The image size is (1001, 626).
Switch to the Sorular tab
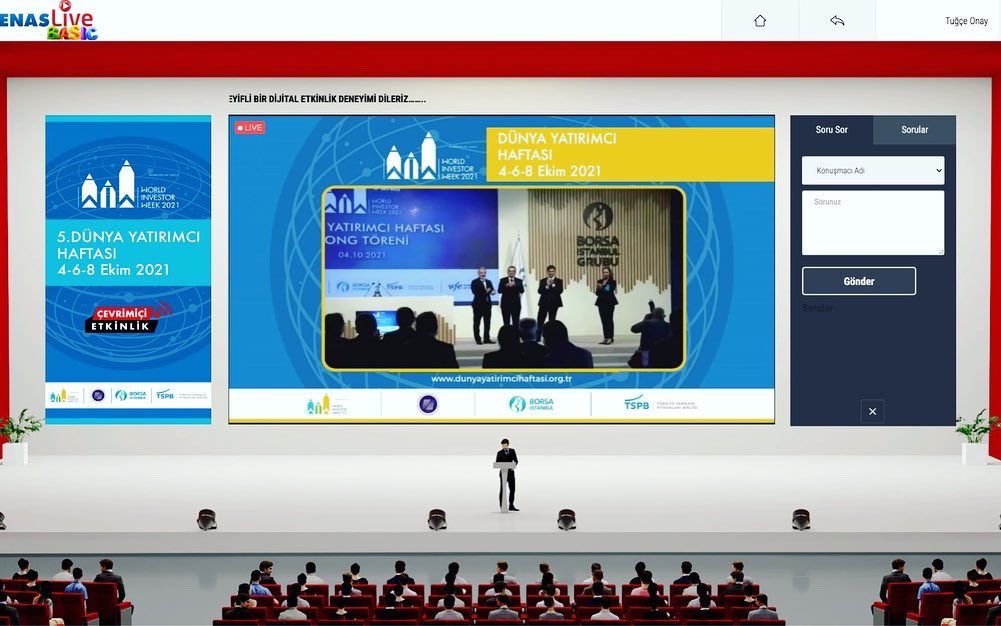[x=914, y=130]
